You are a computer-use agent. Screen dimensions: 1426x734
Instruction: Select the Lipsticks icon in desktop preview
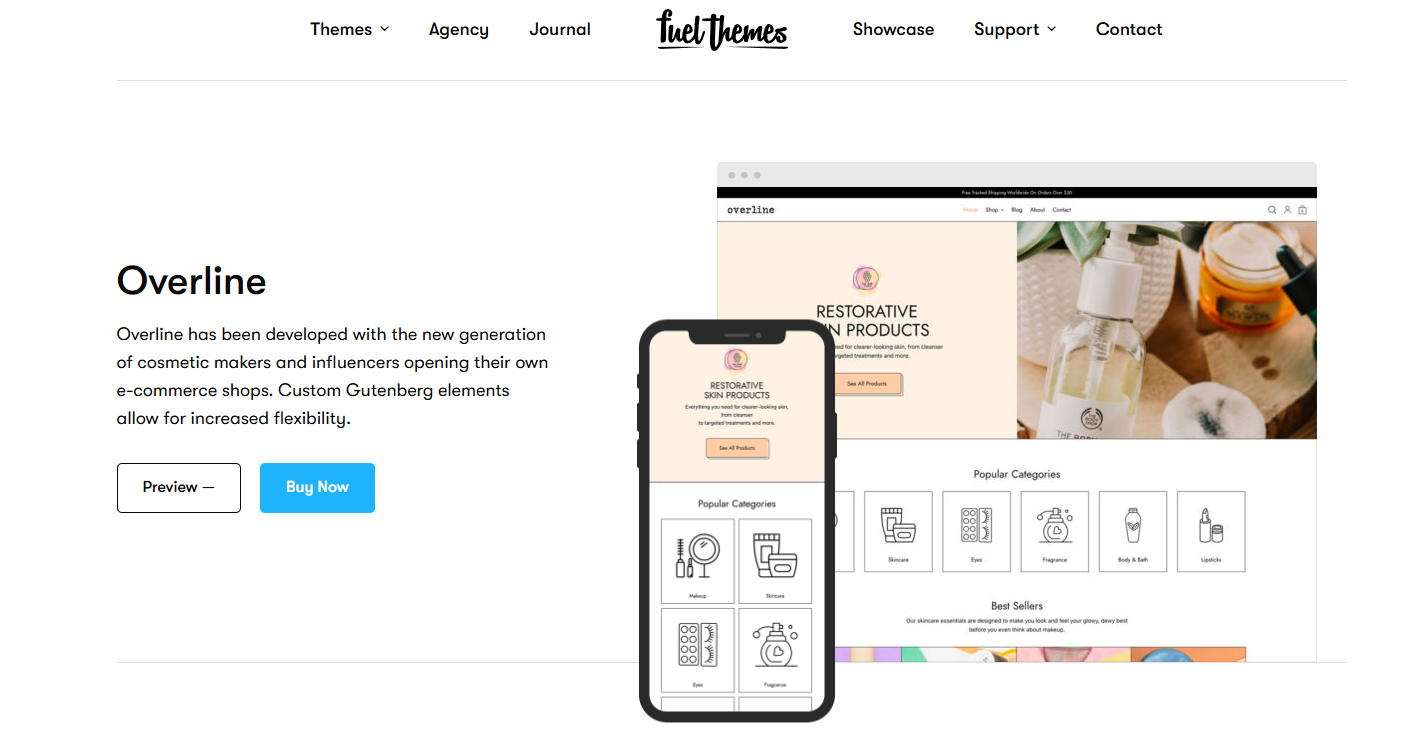pos(1211,531)
